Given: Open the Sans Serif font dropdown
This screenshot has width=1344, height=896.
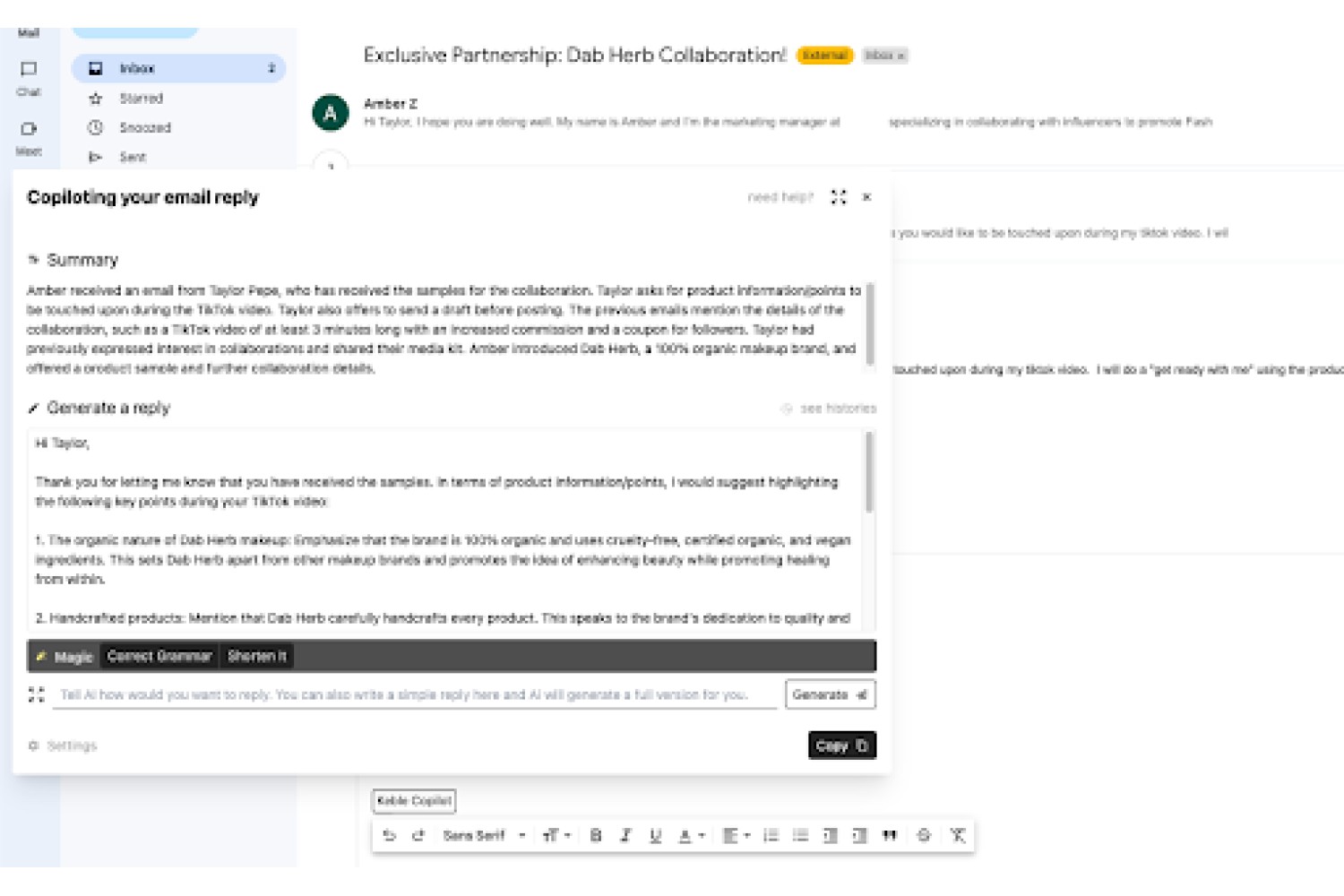Looking at the screenshot, I should click(484, 836).
